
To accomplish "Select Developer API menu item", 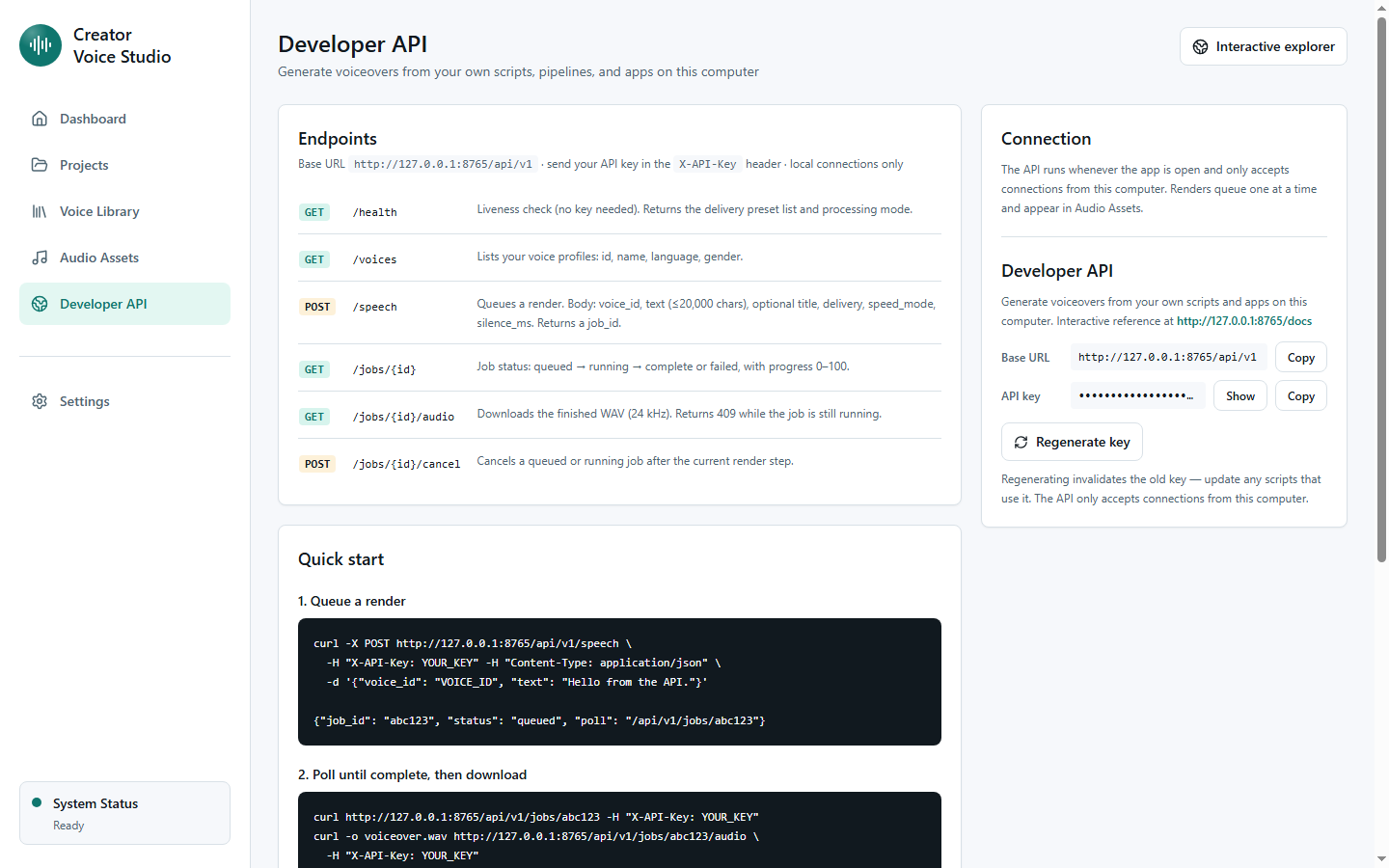I will [124, 304].
